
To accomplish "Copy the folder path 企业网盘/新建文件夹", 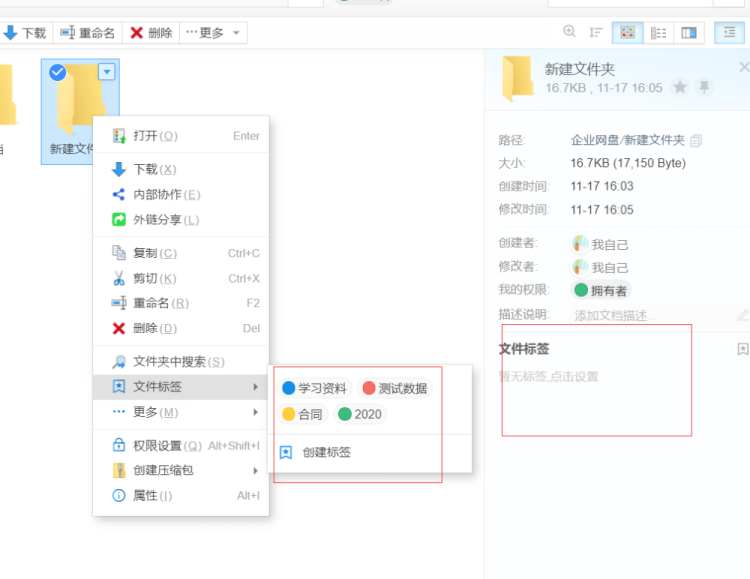I will 697,140.
